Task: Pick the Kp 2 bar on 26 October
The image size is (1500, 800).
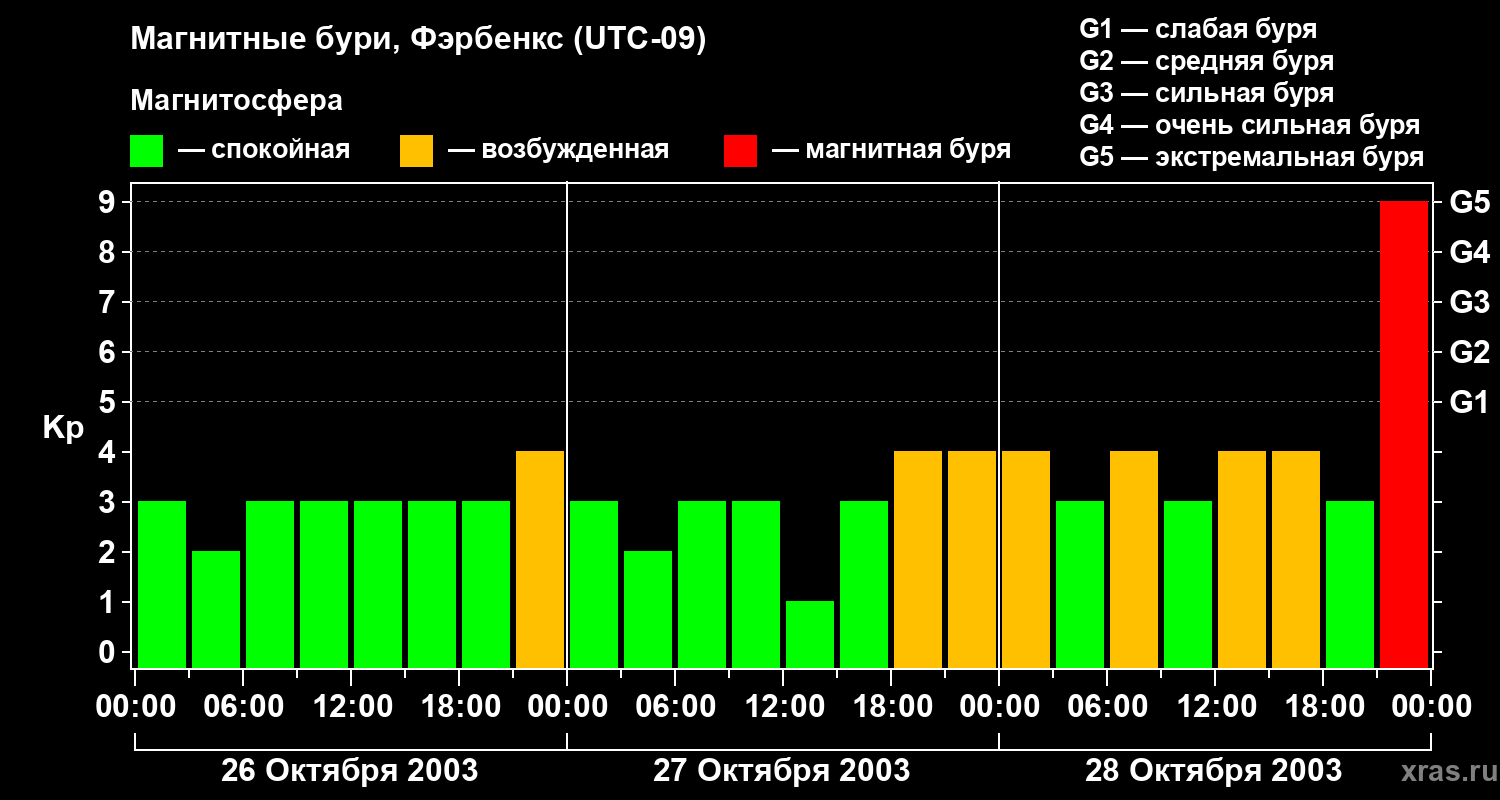Action: click(216, 609)
